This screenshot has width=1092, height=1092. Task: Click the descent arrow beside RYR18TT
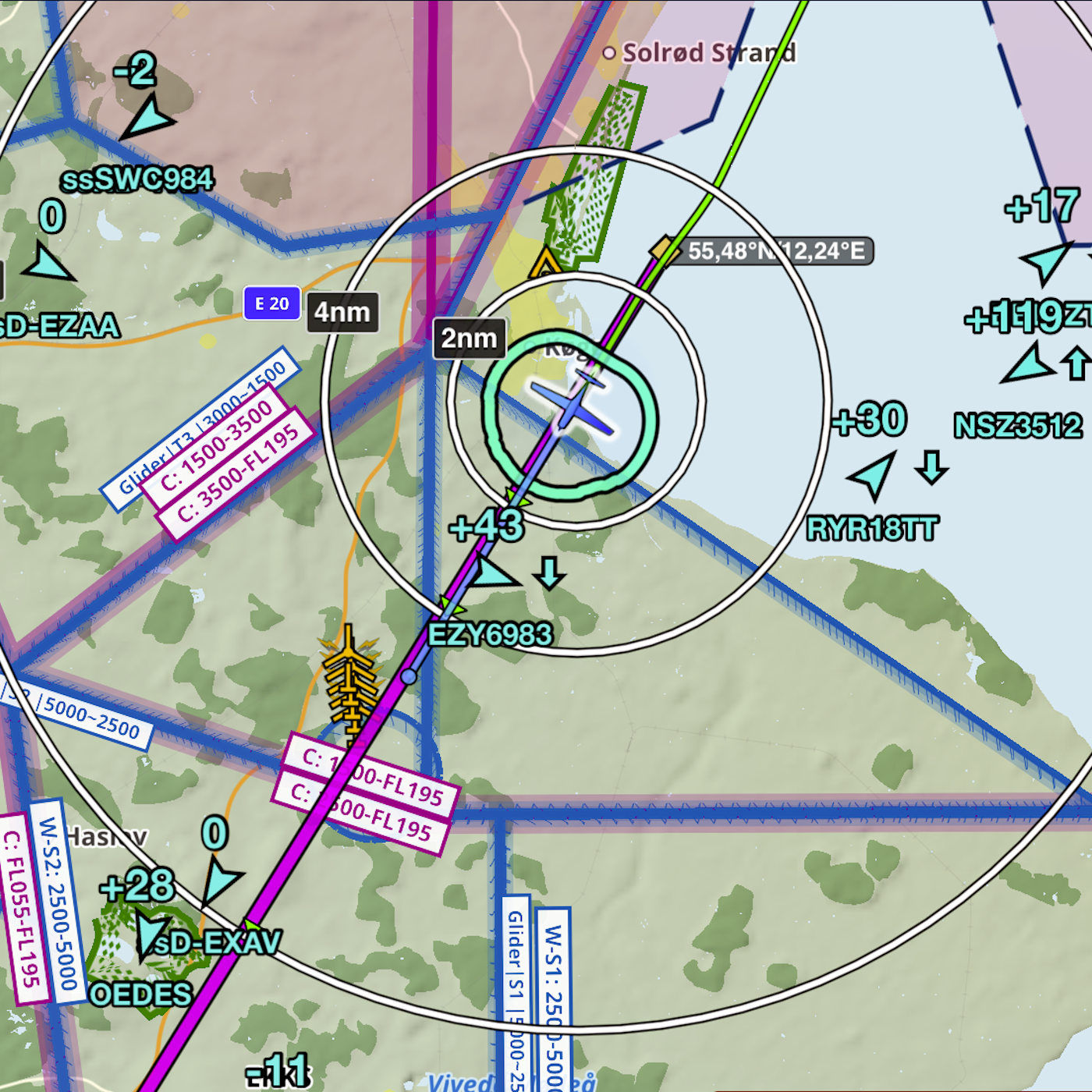(931, 467)
